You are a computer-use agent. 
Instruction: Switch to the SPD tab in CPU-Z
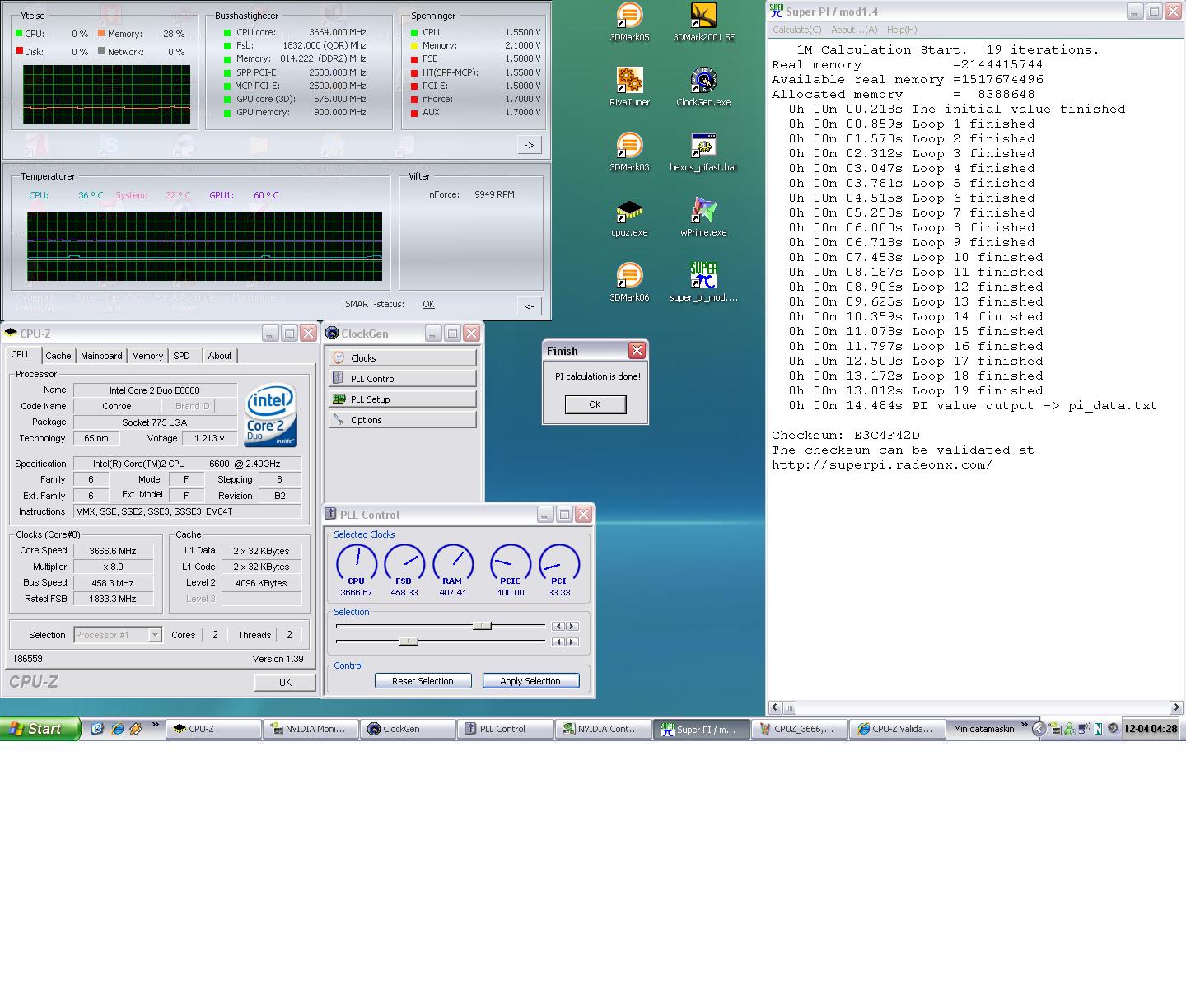tap(181, 356)
